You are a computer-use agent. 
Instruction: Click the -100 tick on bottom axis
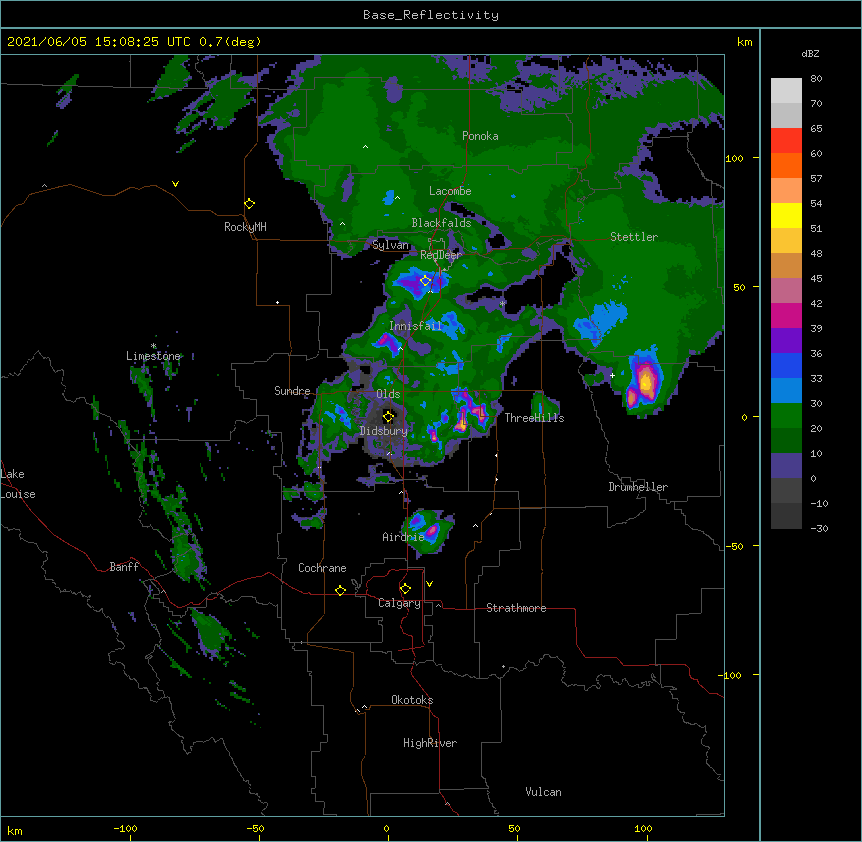125,828
